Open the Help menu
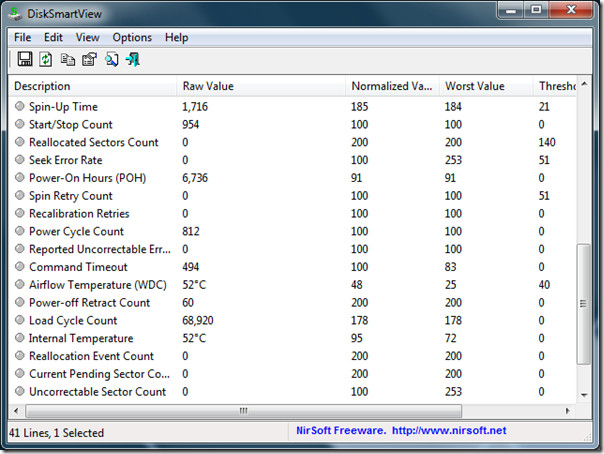 click(176, 37)
